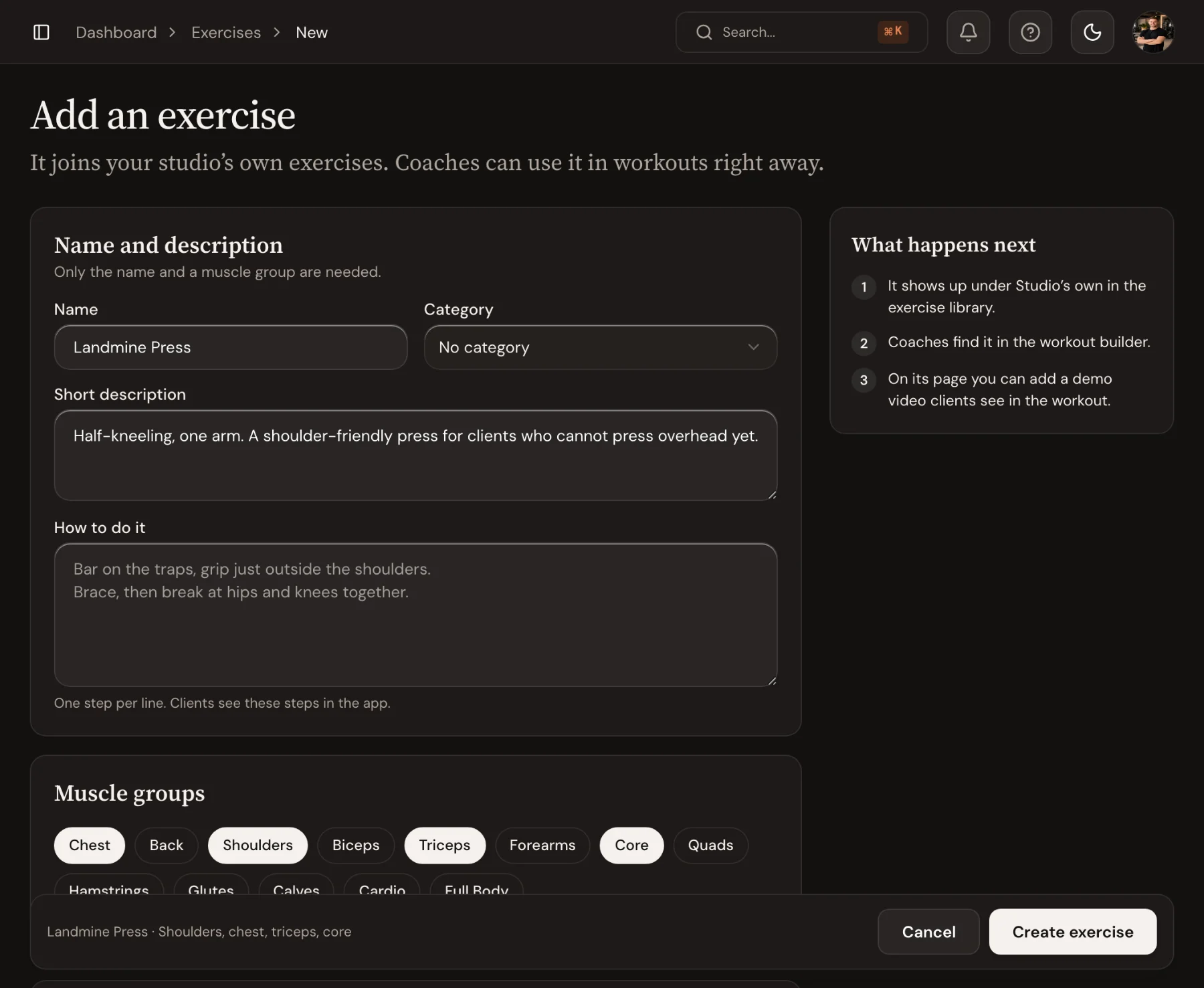Deselect the Triceps muscle group
Image resolution: width=1204 pixels, height=988 pixels.
[445, 846]
